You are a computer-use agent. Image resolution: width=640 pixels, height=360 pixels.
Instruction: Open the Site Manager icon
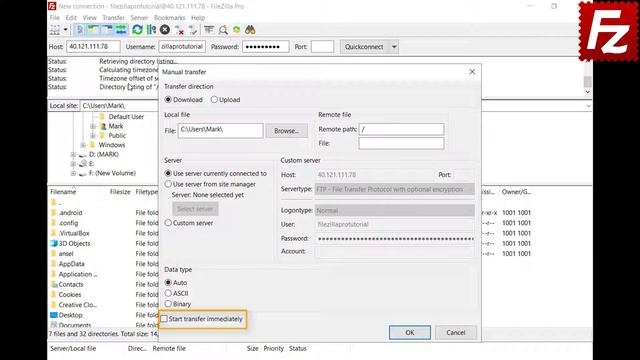click(x=55, y=30)
